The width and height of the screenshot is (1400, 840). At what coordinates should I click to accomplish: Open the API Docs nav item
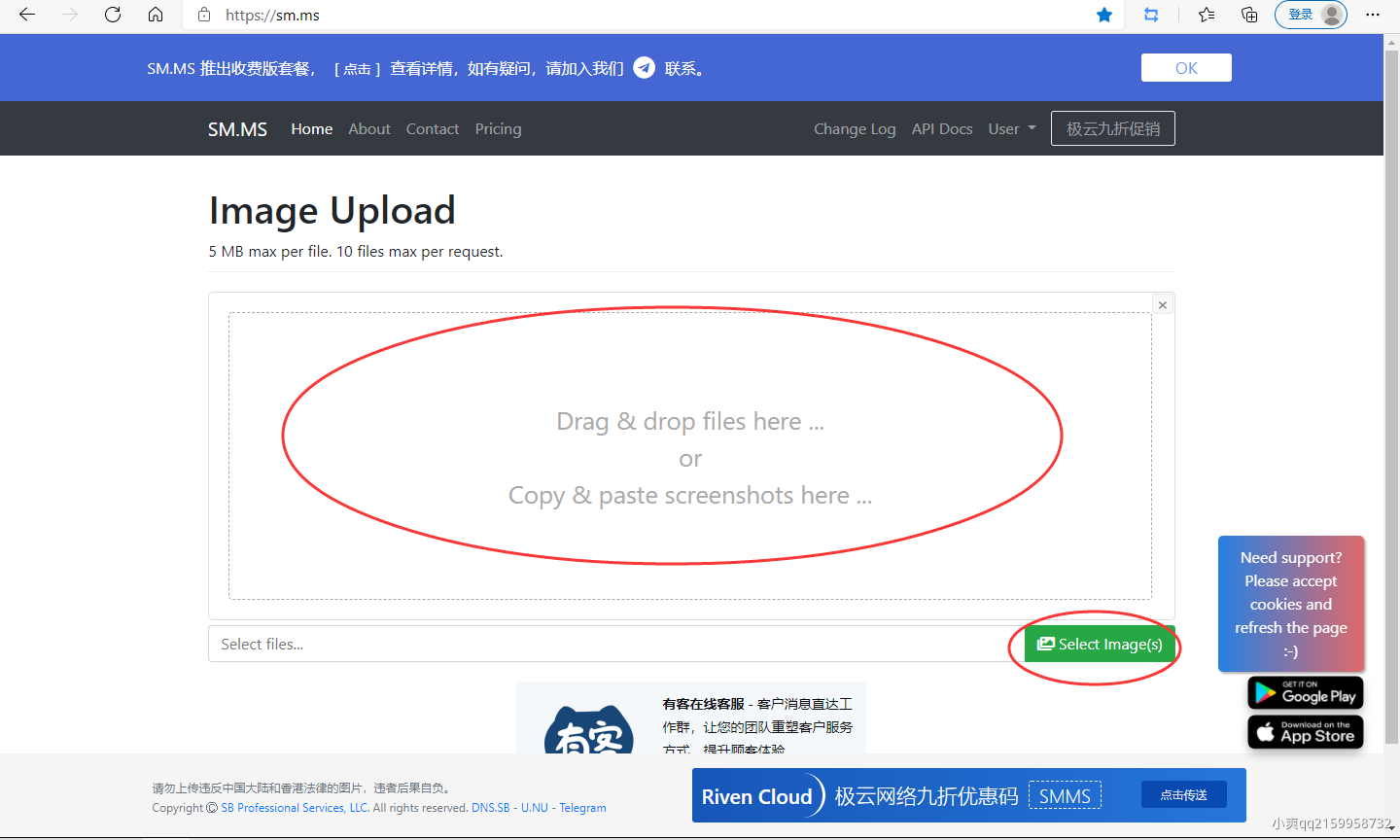tap(942, 129)
